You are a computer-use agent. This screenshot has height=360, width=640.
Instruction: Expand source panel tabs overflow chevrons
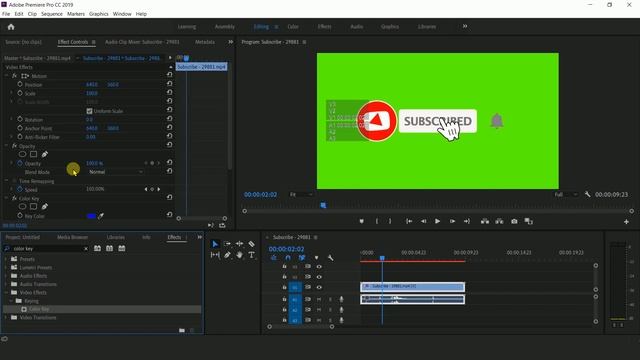pyautogui.click(x=231, y=42)
